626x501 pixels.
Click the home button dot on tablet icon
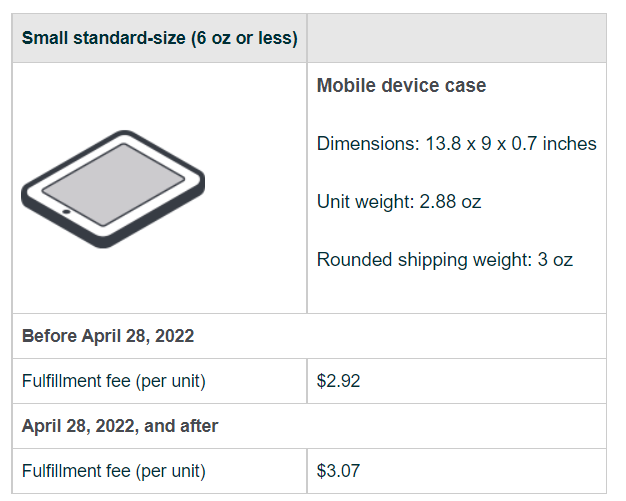point(66,212)
